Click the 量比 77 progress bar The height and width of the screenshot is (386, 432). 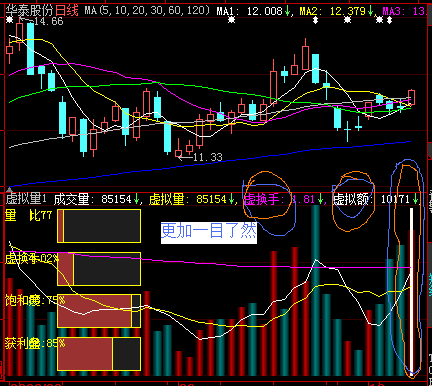[x=99, y=226]
